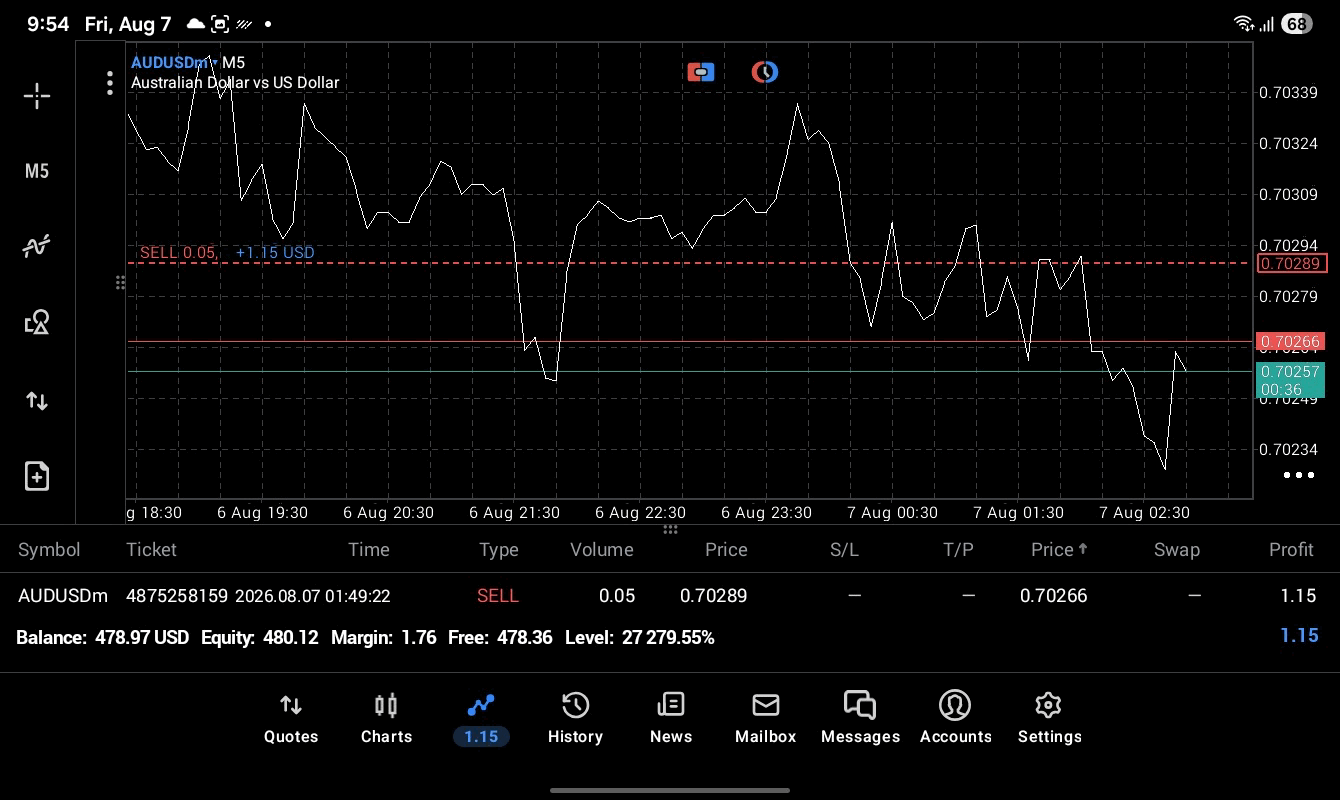Screen dimensions: 1340x800
Task: Activate the crosshair cursor tool
Action: [x=37, y=96]
